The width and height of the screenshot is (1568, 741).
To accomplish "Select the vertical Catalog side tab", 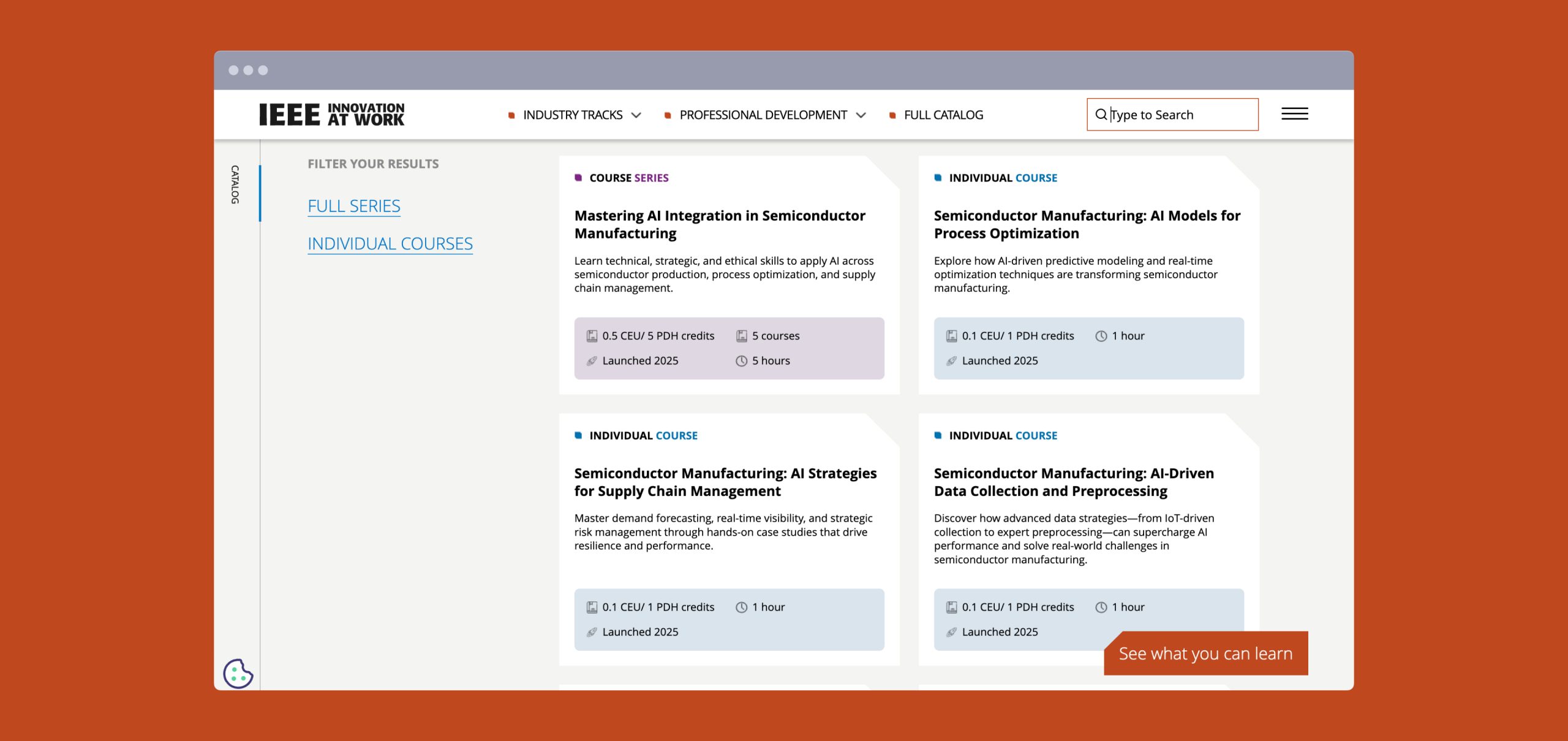I will 235,184.
